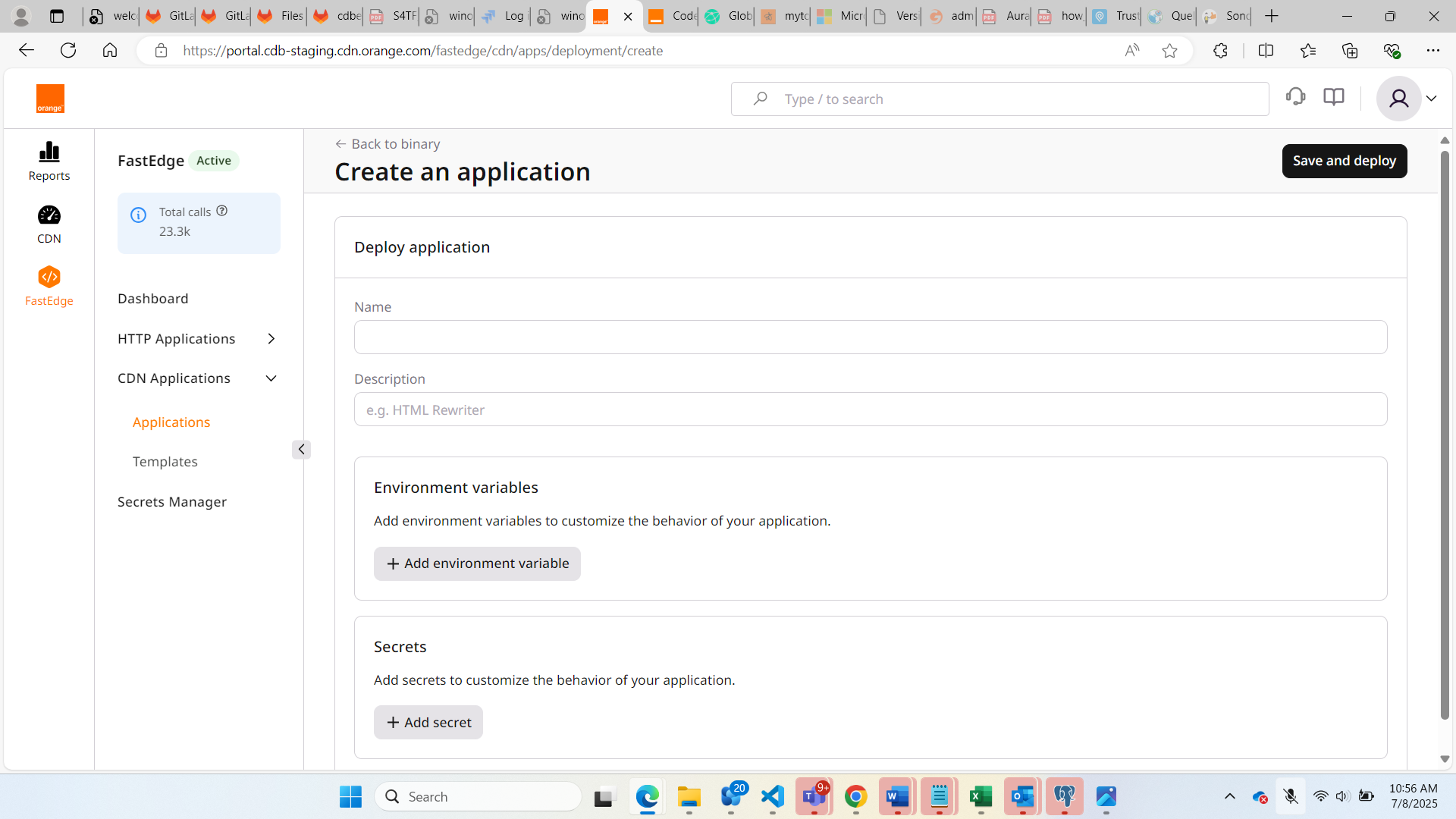The image size is (1456, 819).
Task: Open the Reports section icon
Action: (x=49, y=152)
